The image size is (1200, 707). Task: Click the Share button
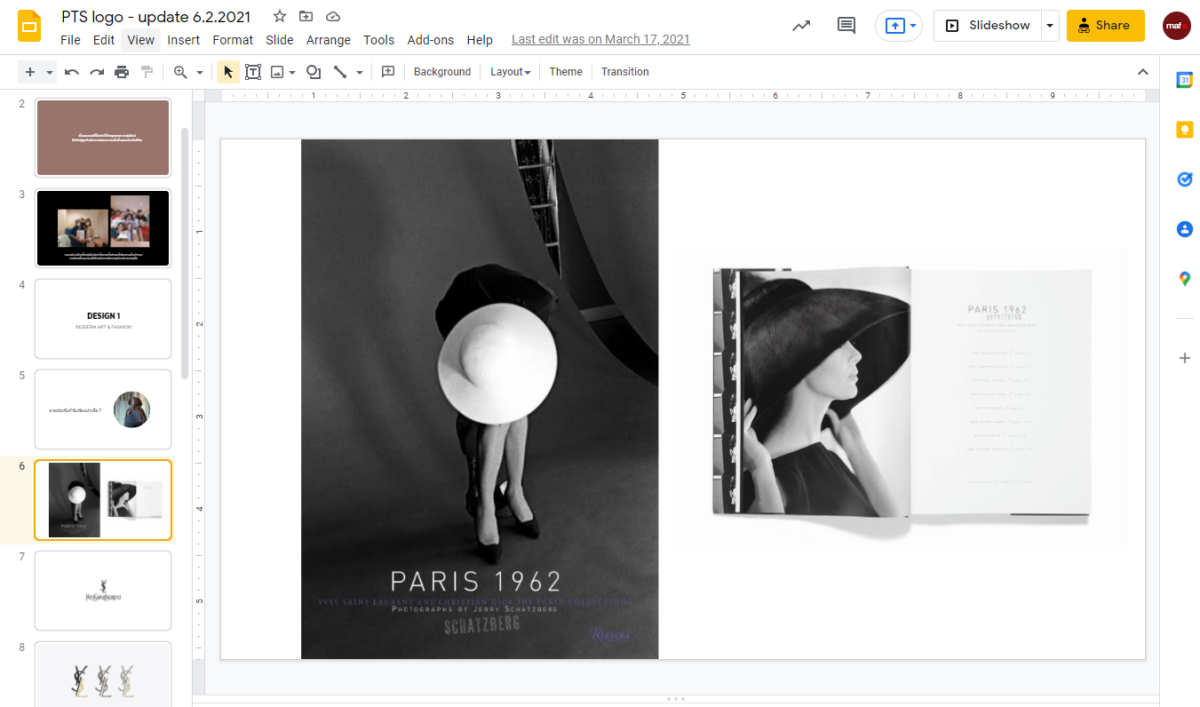pos(1105,25)
